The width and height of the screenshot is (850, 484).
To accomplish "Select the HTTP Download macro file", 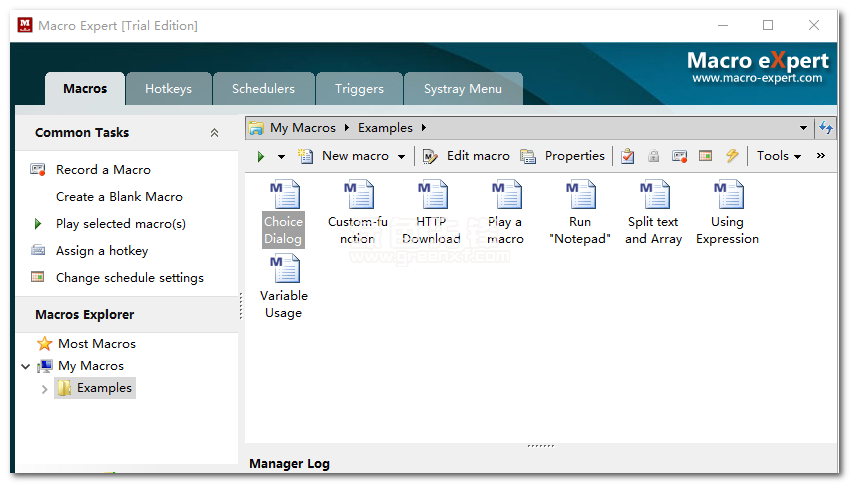I will pos(432,214).
